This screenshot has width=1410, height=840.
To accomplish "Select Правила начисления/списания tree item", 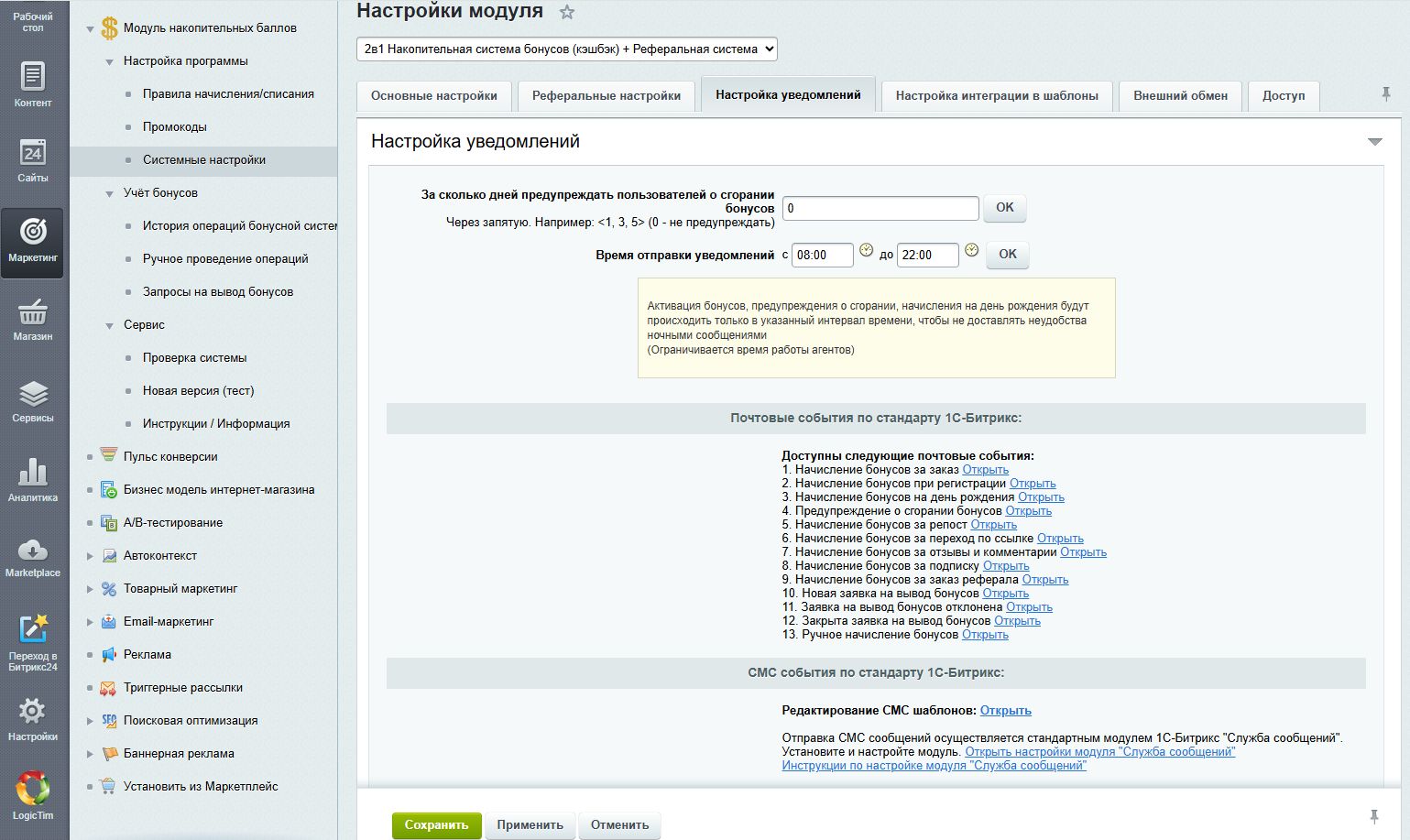I will [x=228, y=94].
